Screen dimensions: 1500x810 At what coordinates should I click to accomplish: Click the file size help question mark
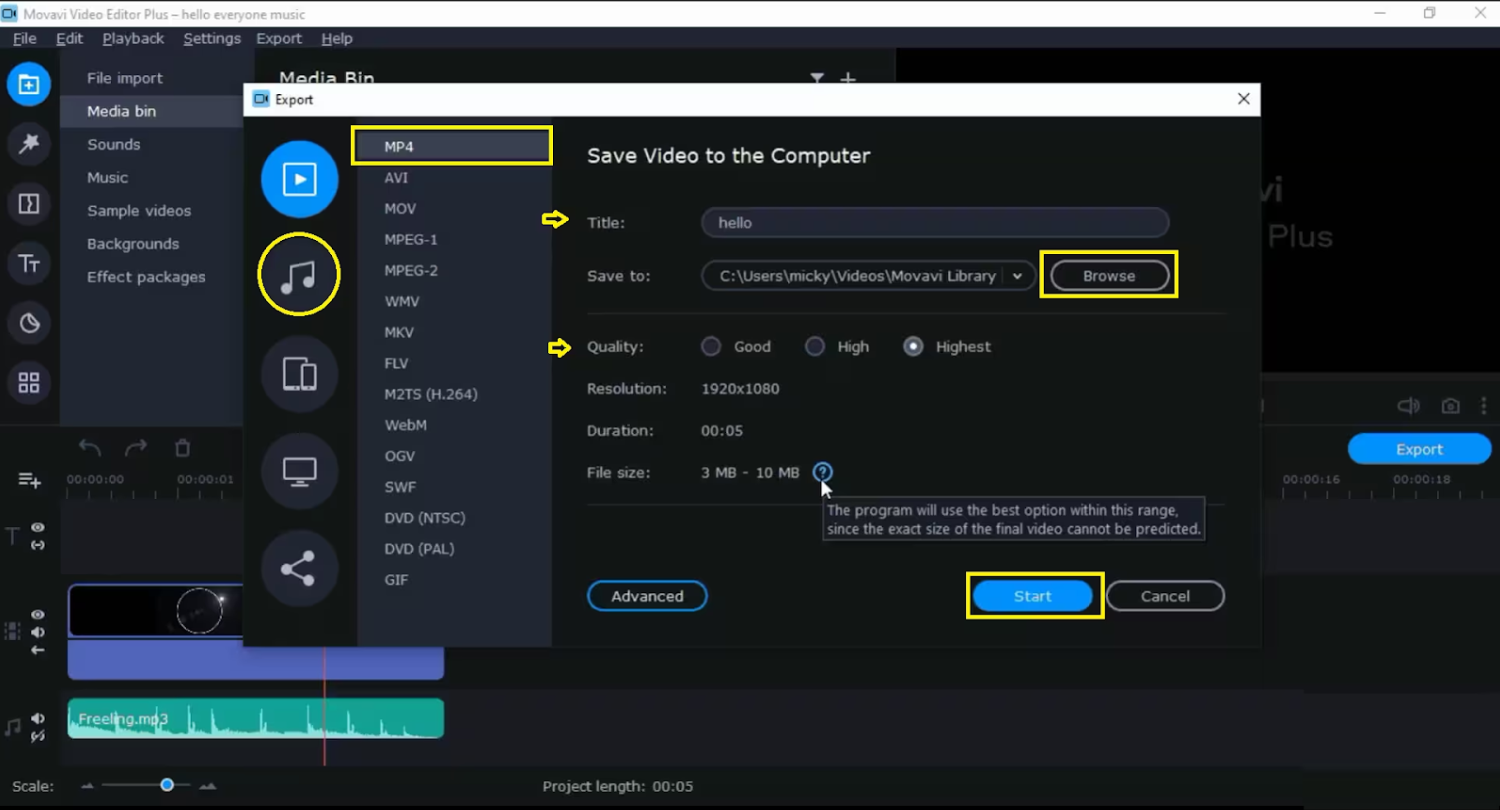click(x=822, y=472)
